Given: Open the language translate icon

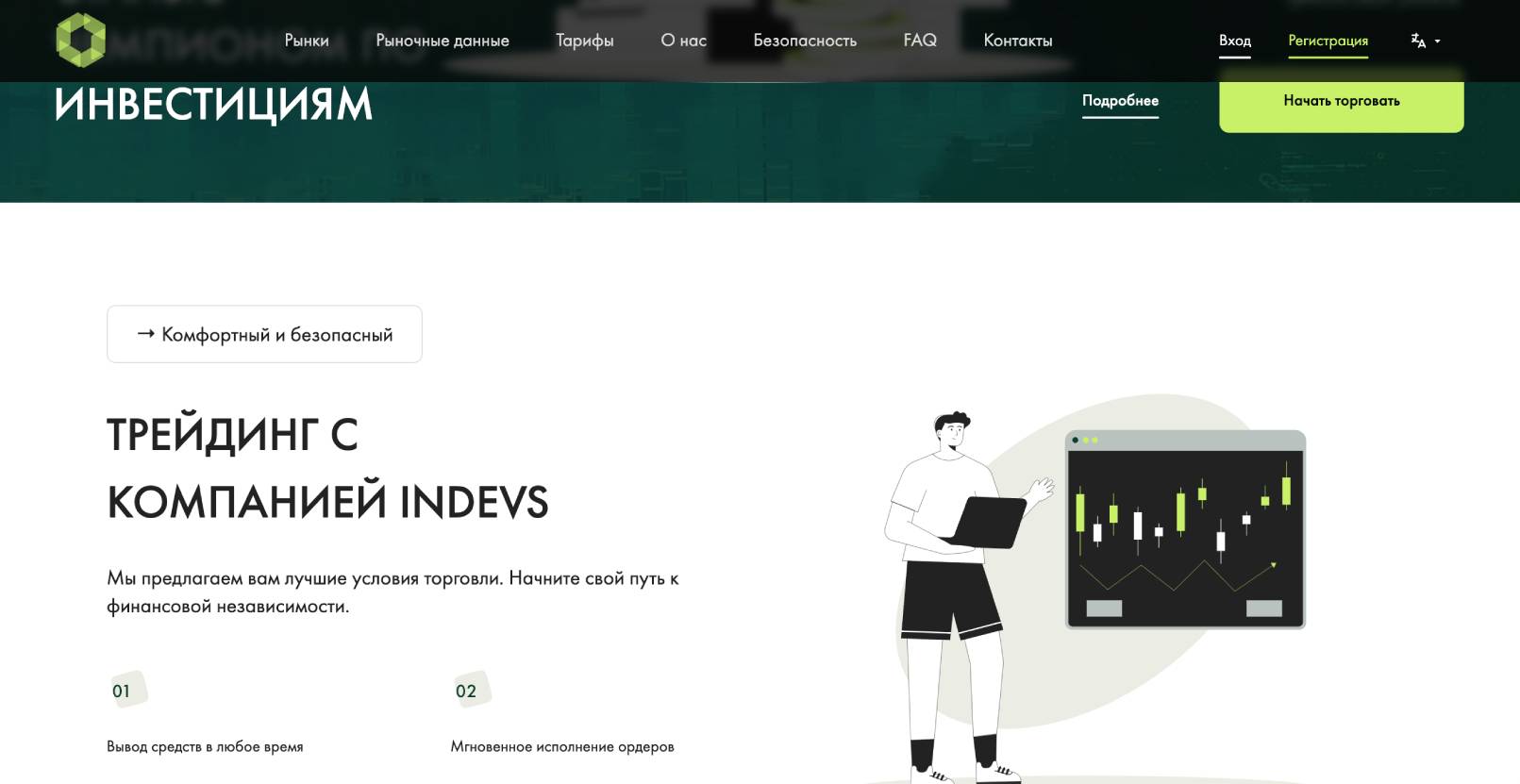Looking at the screenshot, I should pos(1418,41).
